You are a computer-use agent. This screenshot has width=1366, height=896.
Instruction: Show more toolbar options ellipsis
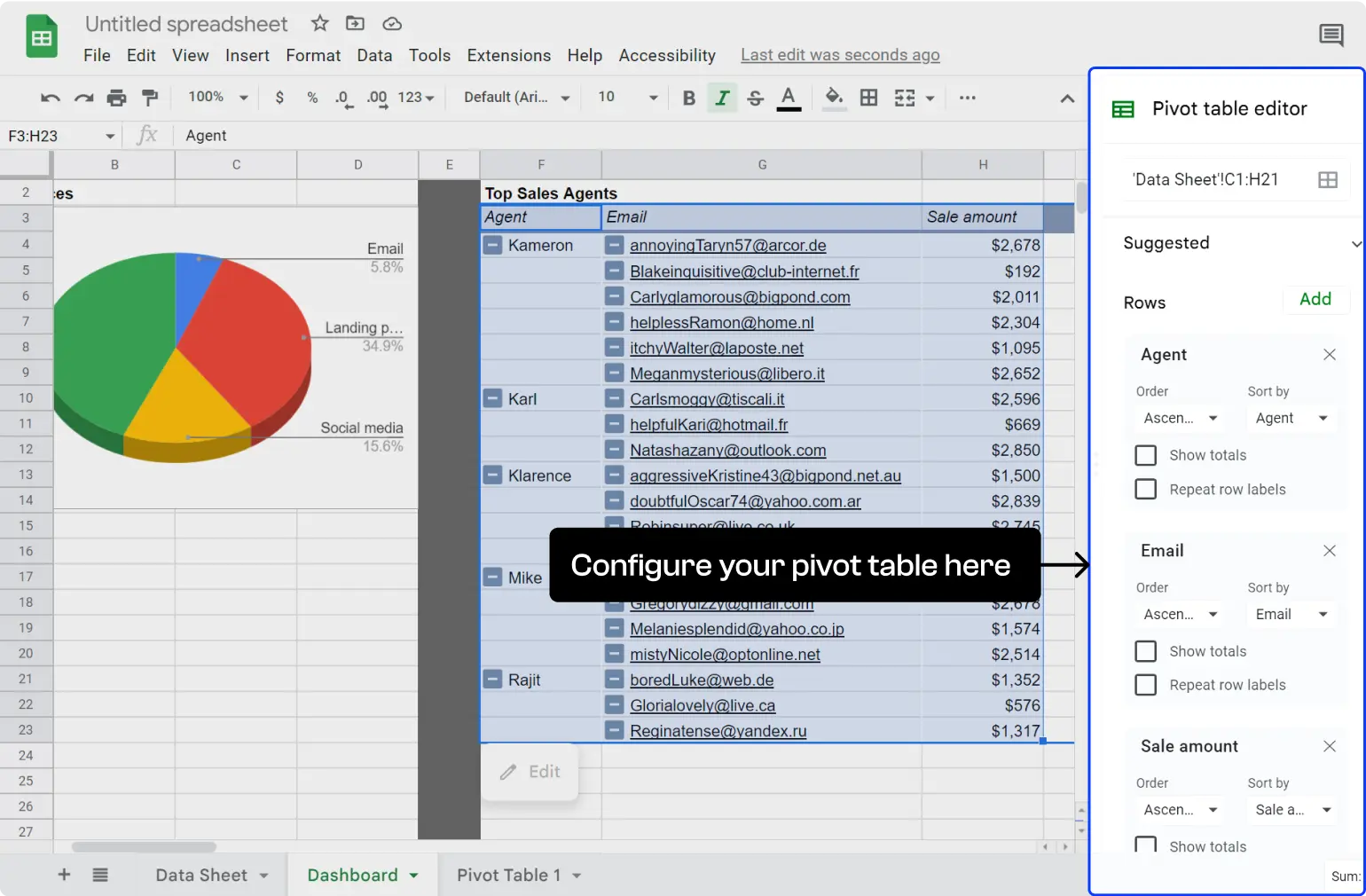pyautogui.click(x=968, y=98)
